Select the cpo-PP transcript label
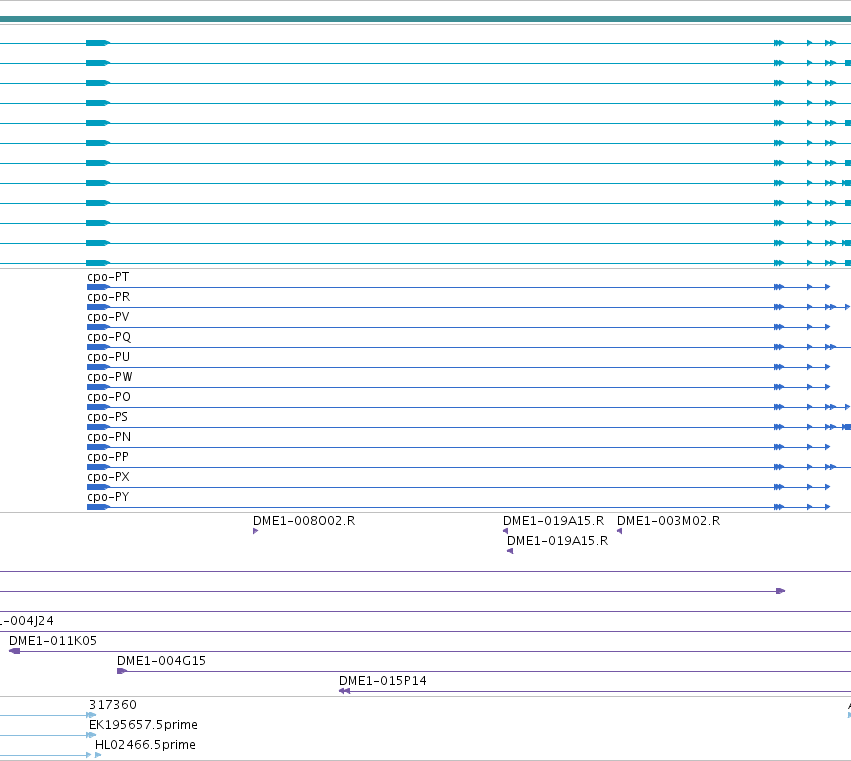851x761 pixels. [108, 457]
